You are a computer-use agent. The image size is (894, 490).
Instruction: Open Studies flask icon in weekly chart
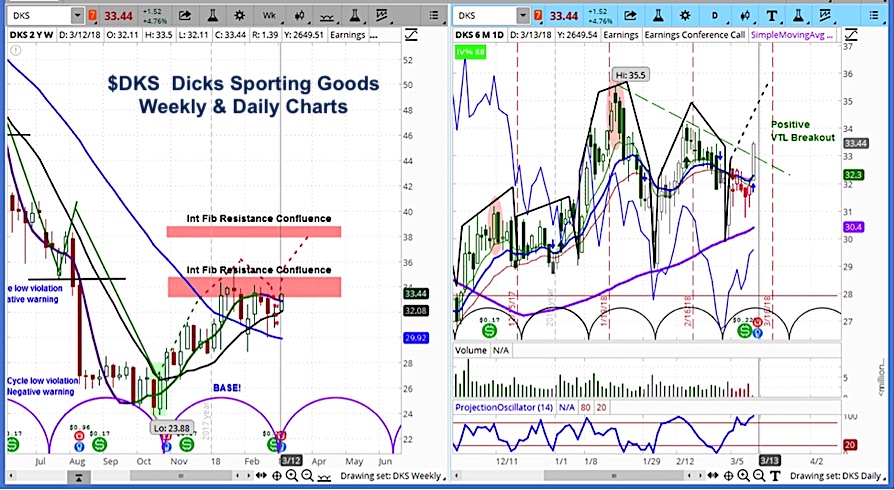[x=212, y=15]
